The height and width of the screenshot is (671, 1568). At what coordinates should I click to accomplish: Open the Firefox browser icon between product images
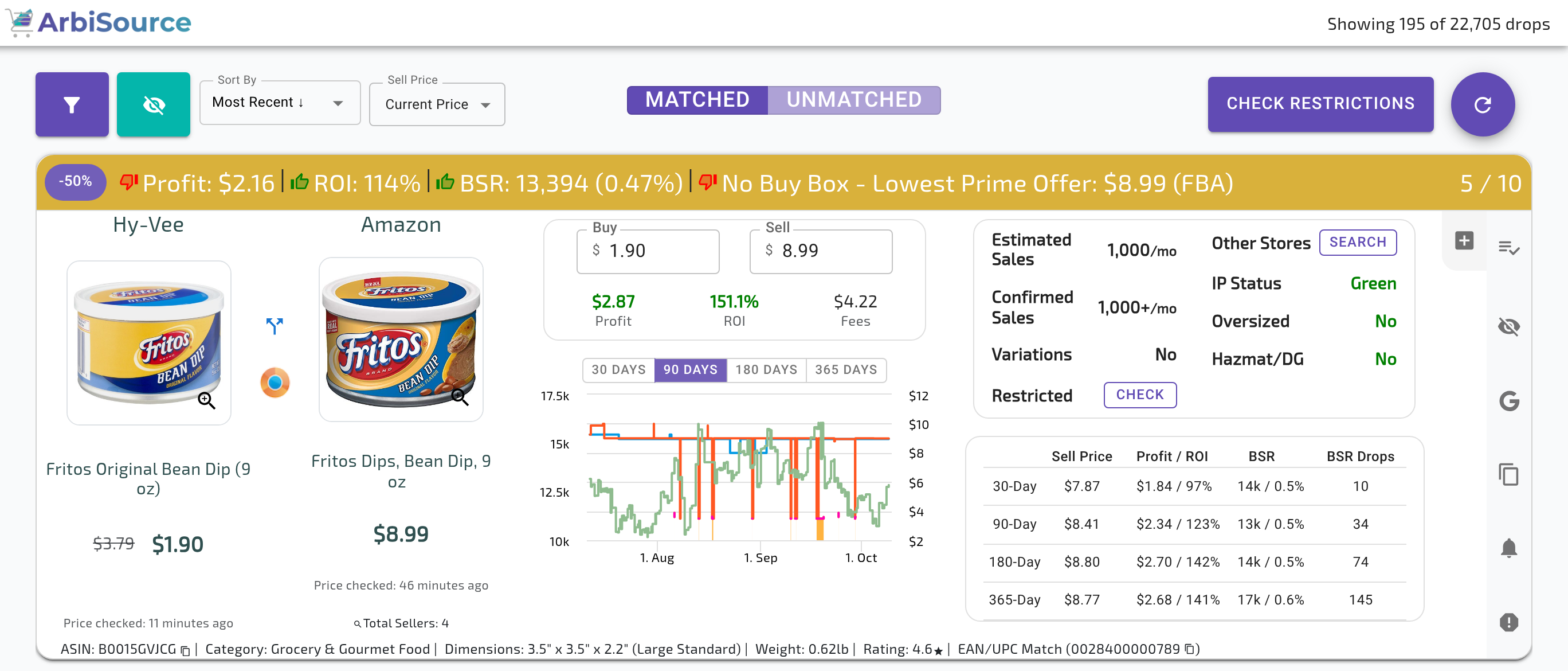click(x=275, y=383)
